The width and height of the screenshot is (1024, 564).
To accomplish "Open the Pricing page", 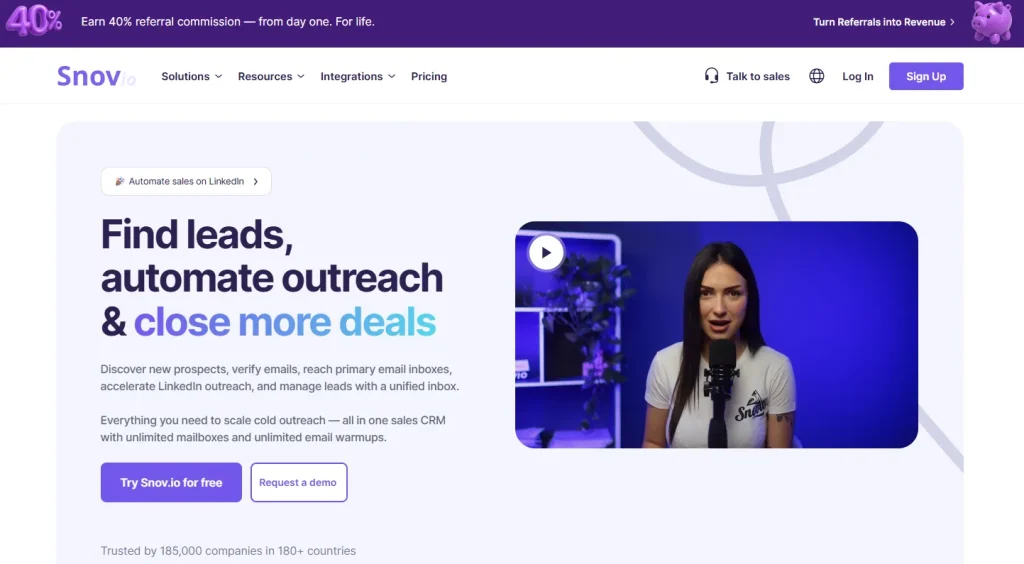I will tap(429, 76).
